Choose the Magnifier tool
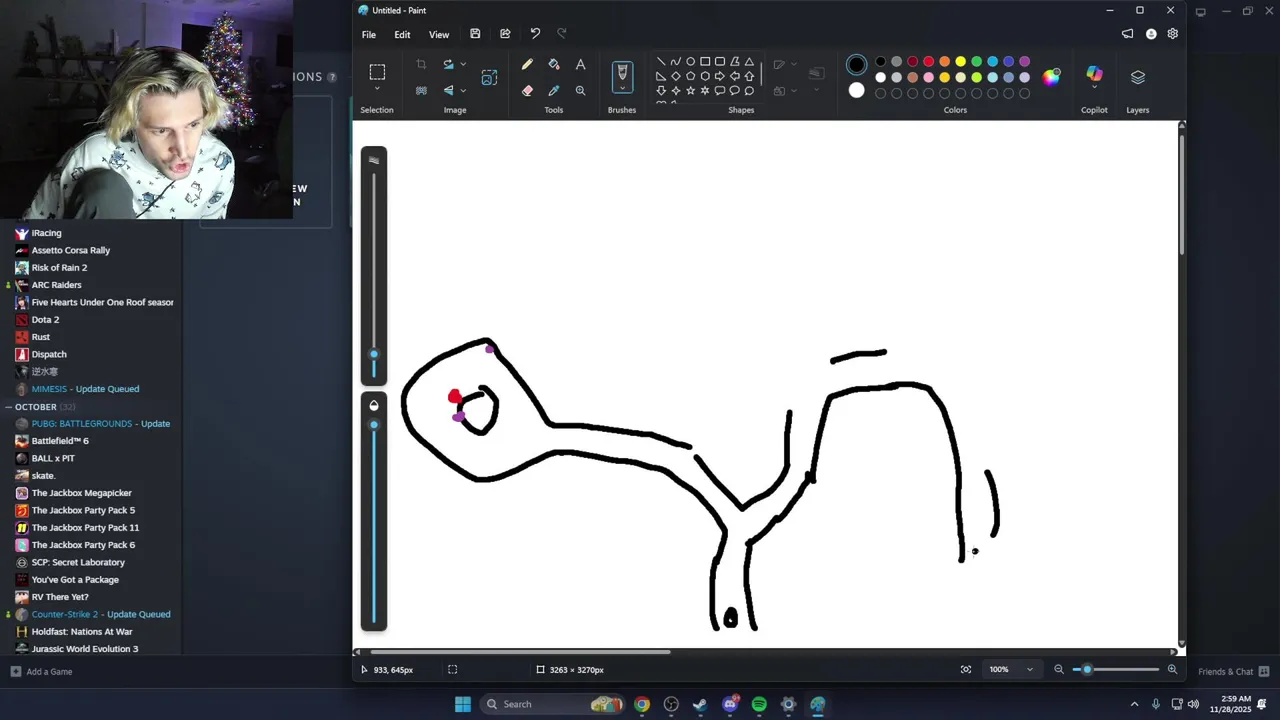1280x720 pixels. click(x=580, y=90)
